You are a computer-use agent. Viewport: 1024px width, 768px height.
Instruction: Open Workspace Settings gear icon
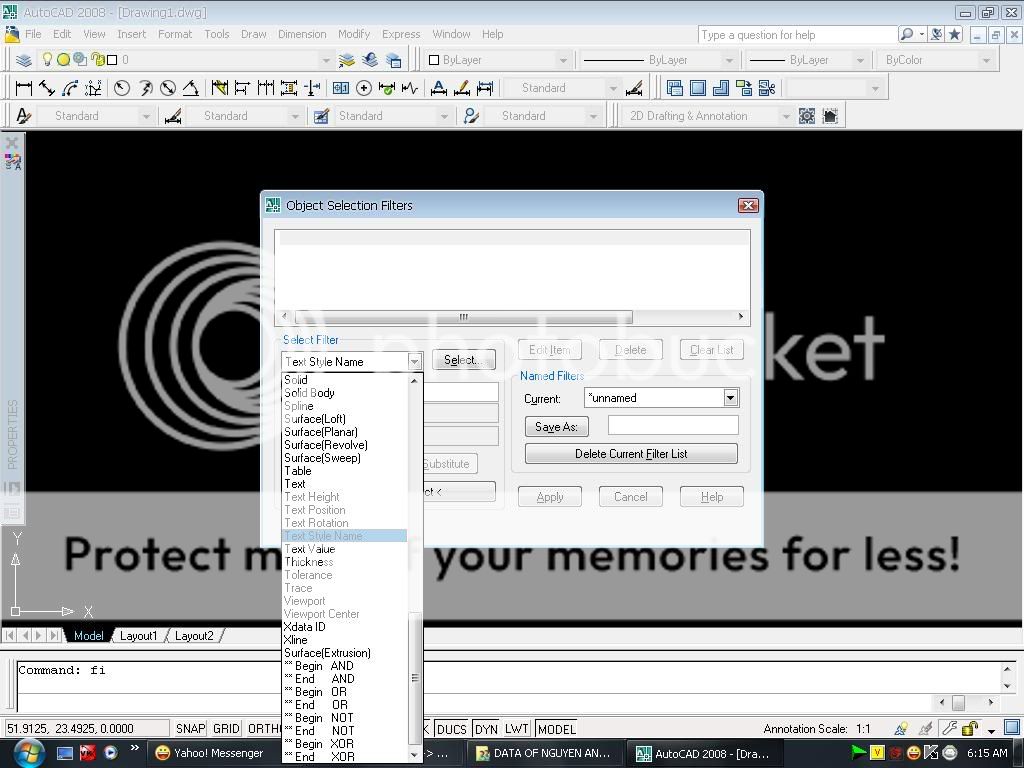coord(807,116)
